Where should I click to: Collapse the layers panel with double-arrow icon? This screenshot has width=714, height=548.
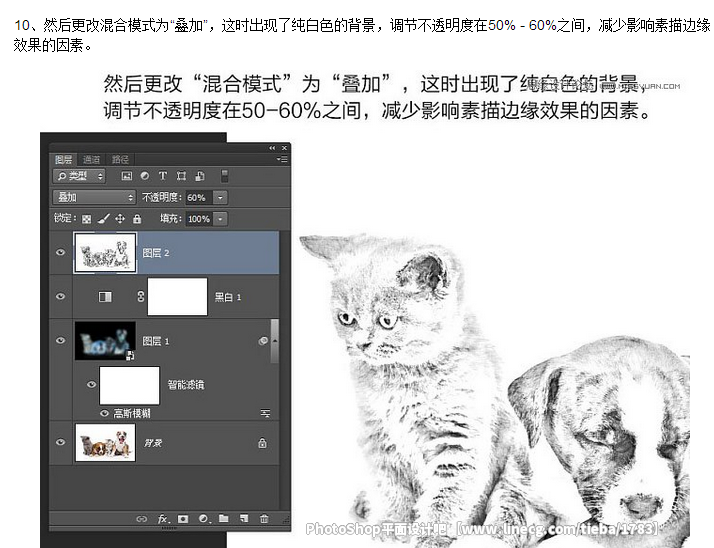[x=272, y=148]
